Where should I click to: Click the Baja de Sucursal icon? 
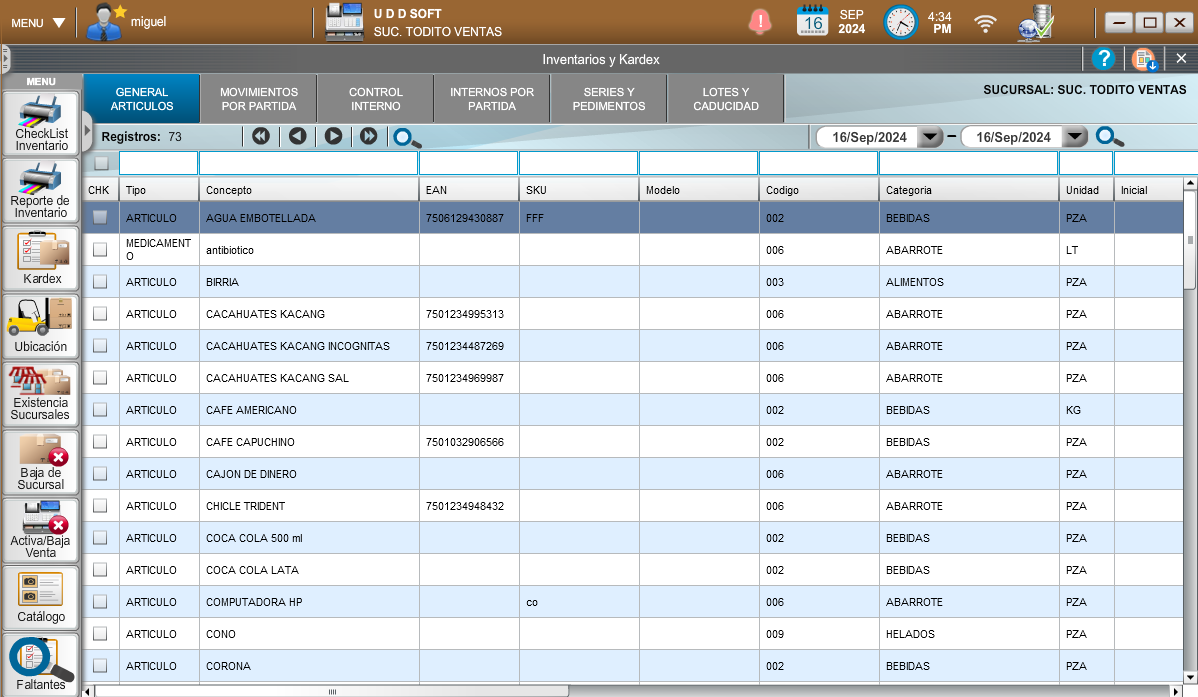coord(41,460)
